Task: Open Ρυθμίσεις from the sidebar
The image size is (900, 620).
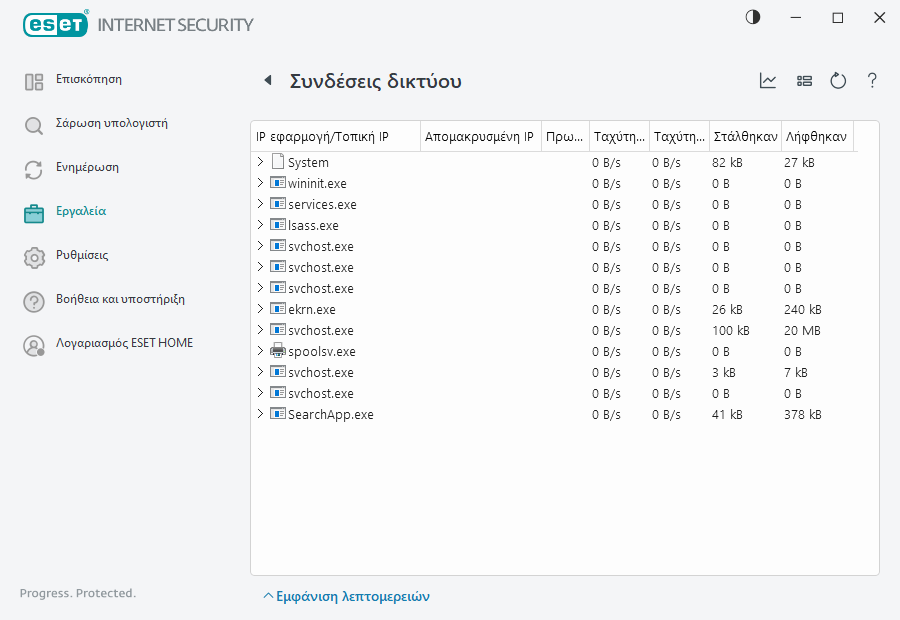Action: [x=81, y=256]
